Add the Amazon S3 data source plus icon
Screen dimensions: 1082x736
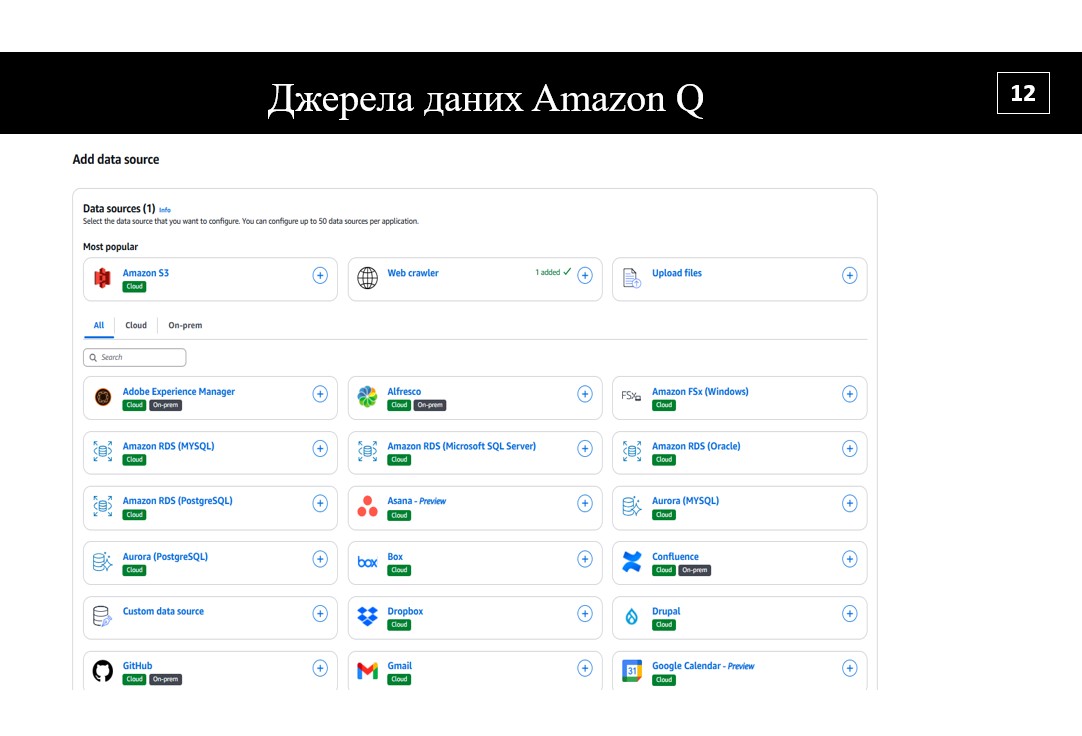(x=320, y=275)
